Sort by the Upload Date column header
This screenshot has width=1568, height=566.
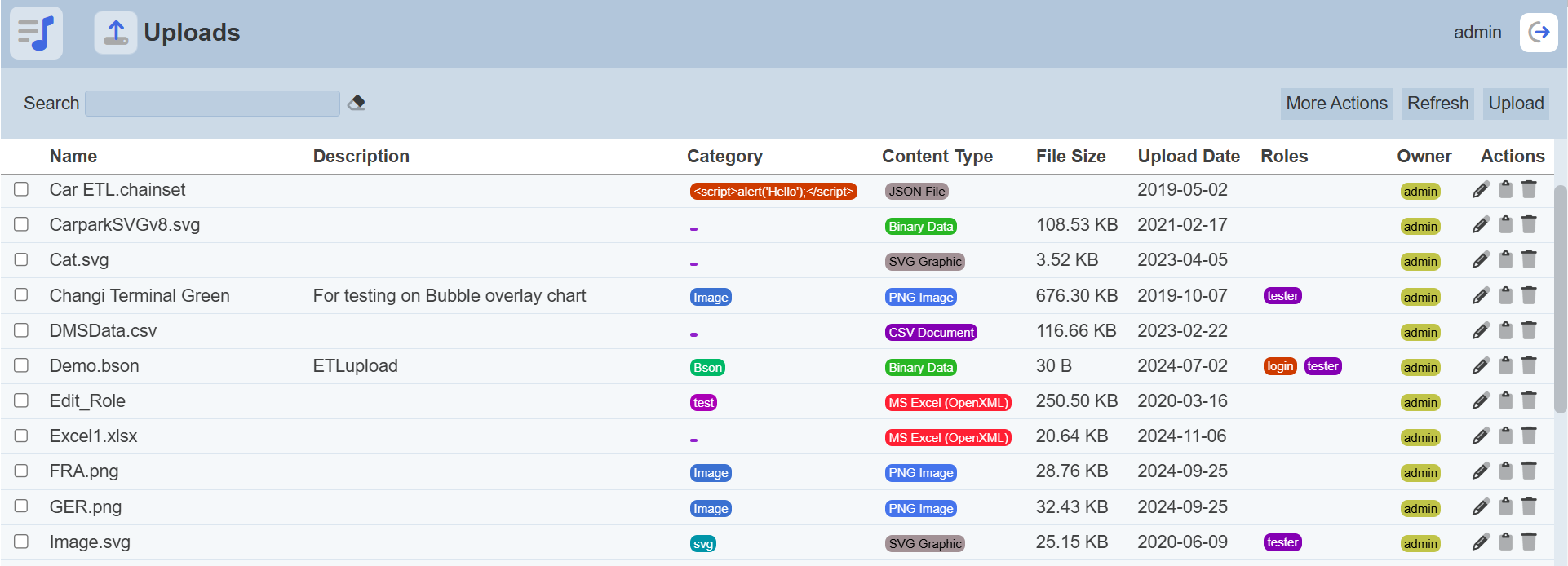tap(1188, 157)
